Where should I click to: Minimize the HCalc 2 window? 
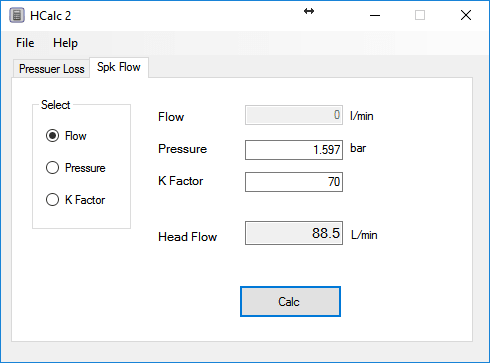(x=375, y=15)
